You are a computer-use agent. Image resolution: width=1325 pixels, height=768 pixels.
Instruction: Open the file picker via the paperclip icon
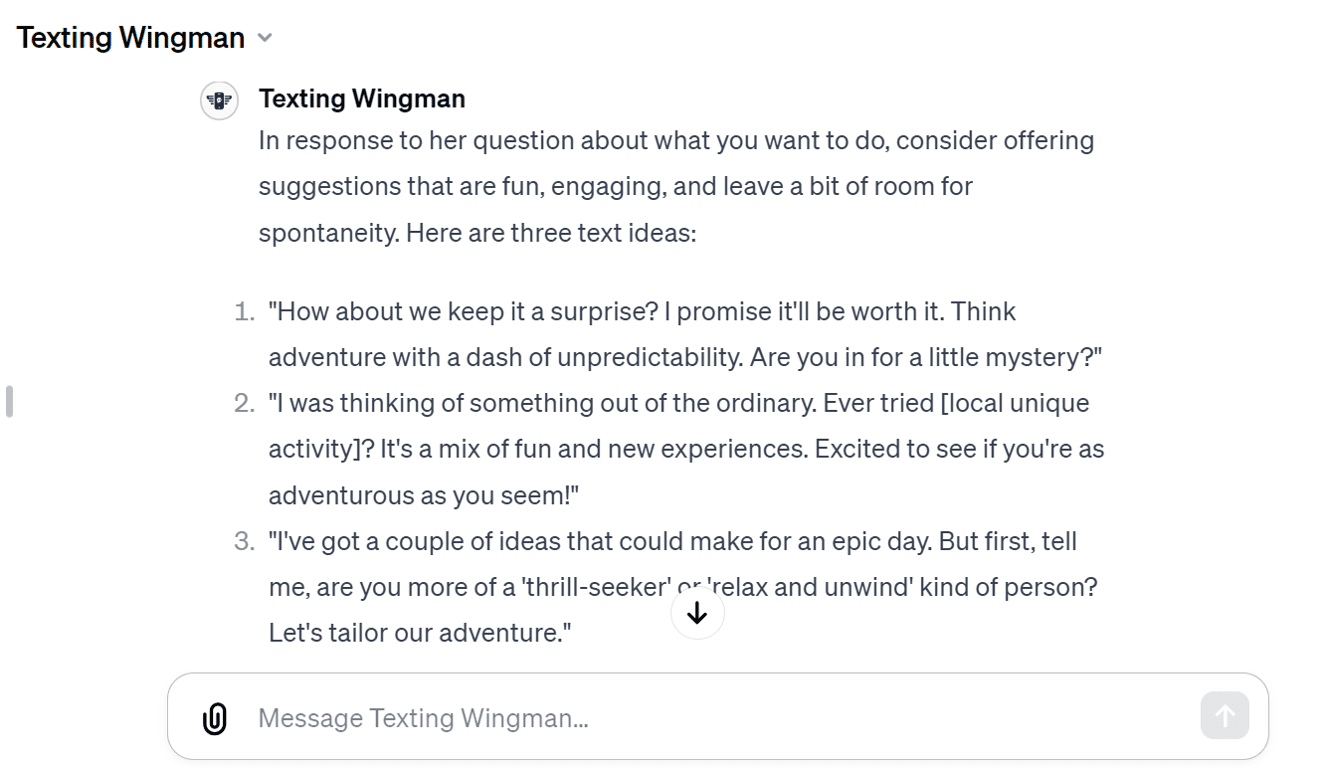[x=214, y=717]
